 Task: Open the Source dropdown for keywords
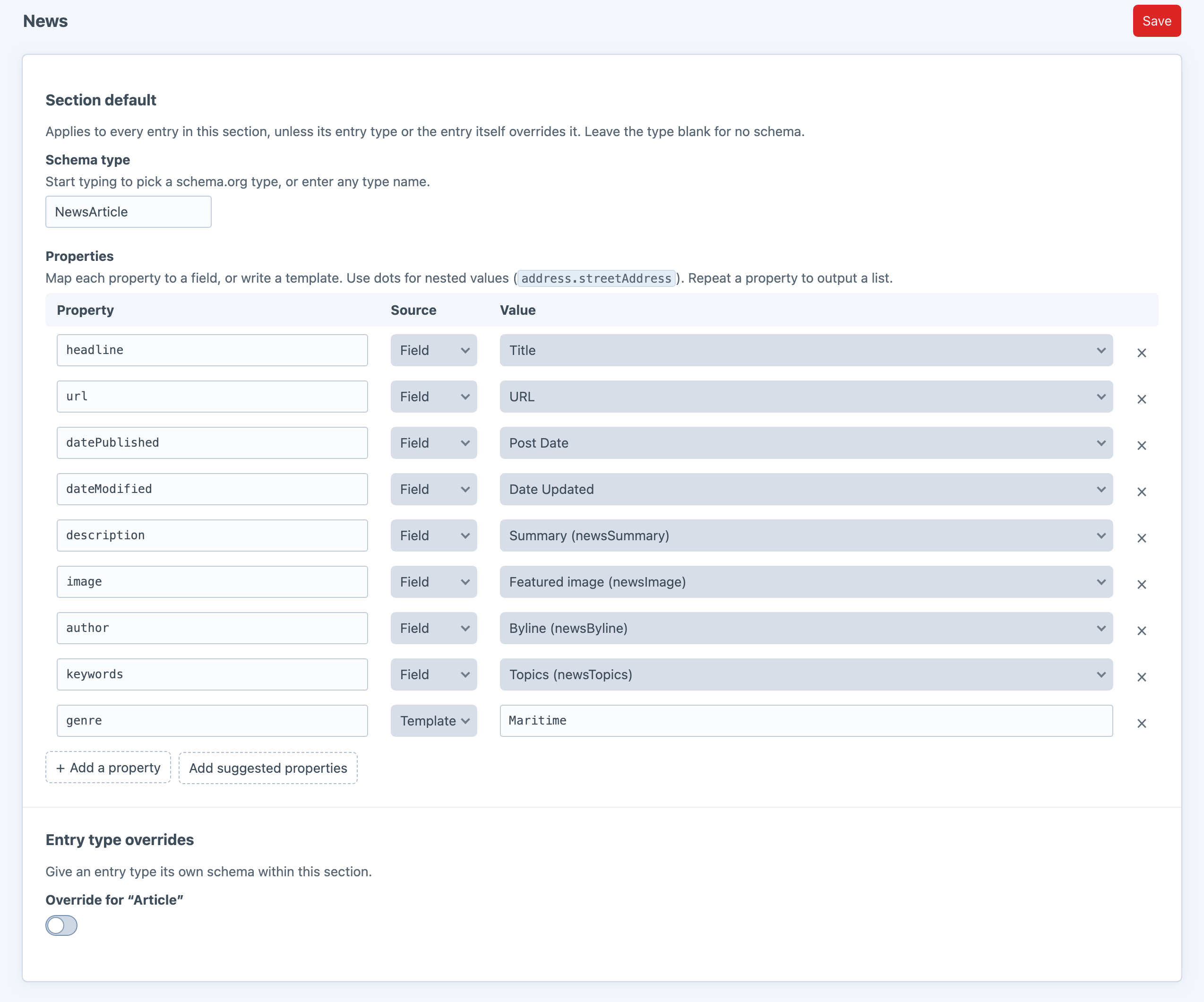[x=433, y=674]
